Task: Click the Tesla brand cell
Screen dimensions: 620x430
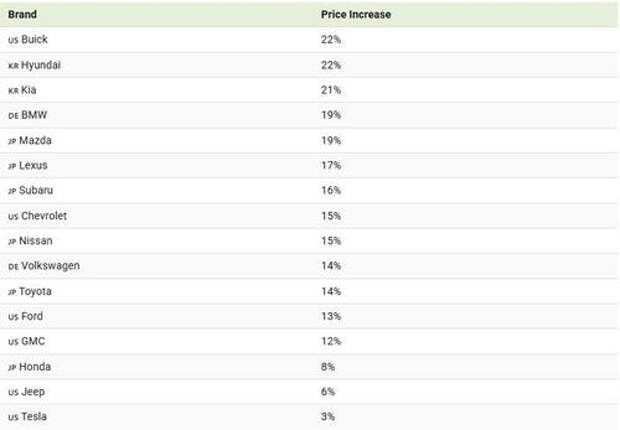Action: pos(33,417)
